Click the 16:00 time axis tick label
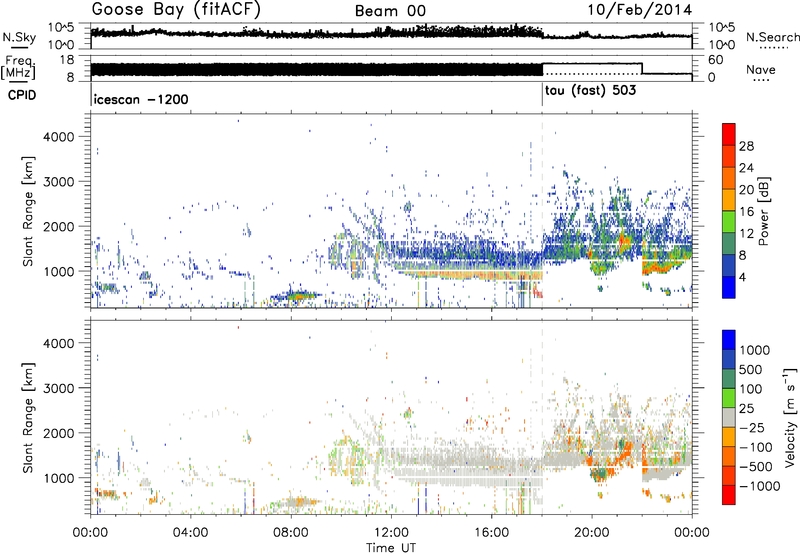The width and height of the screenshot is (800, 554). point(491,532)
